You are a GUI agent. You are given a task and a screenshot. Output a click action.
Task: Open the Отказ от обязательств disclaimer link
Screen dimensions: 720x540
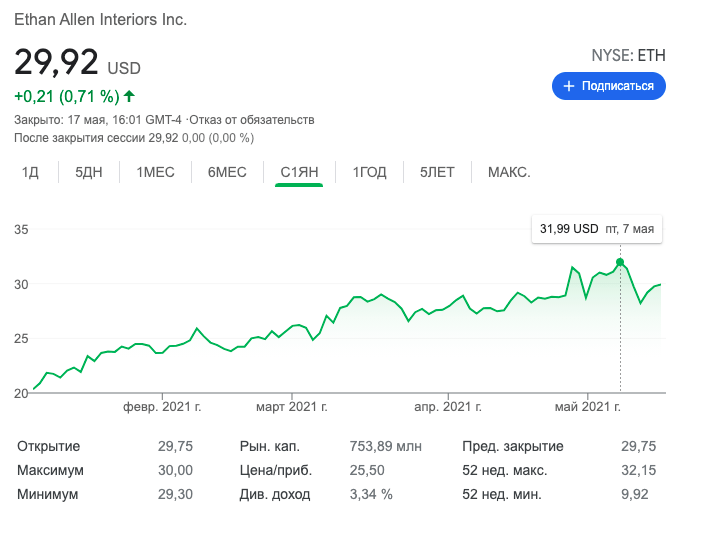click(252, 120)
